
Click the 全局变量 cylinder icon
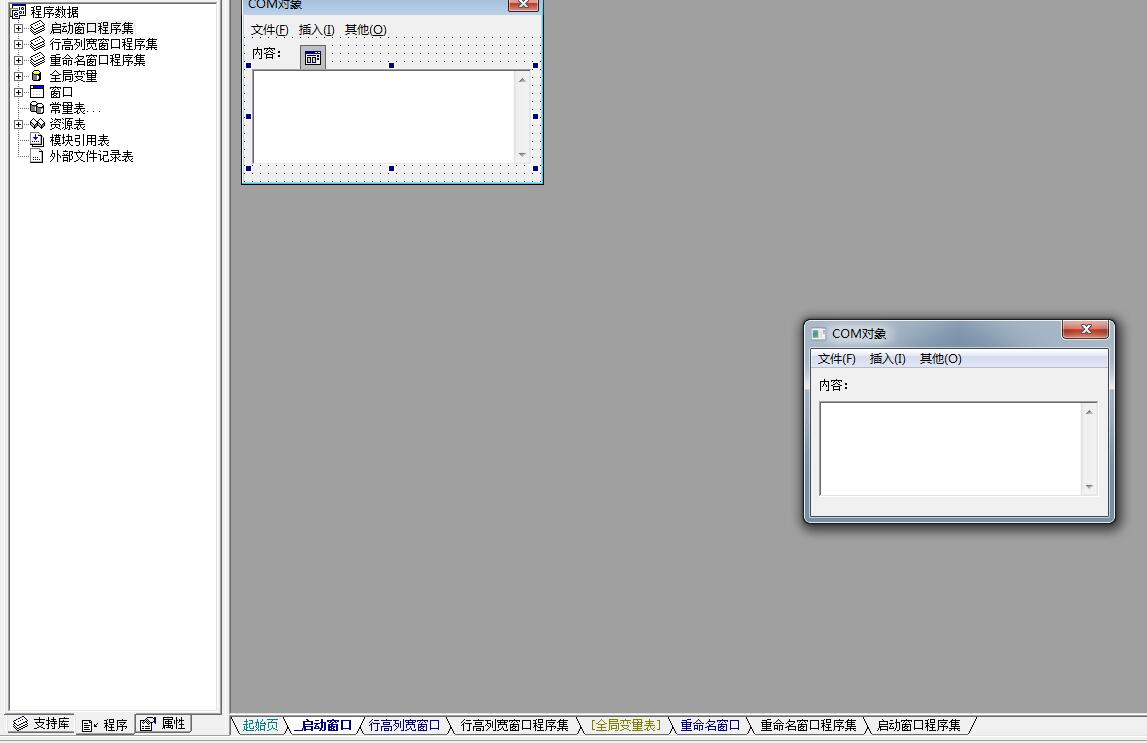(37, 76)
